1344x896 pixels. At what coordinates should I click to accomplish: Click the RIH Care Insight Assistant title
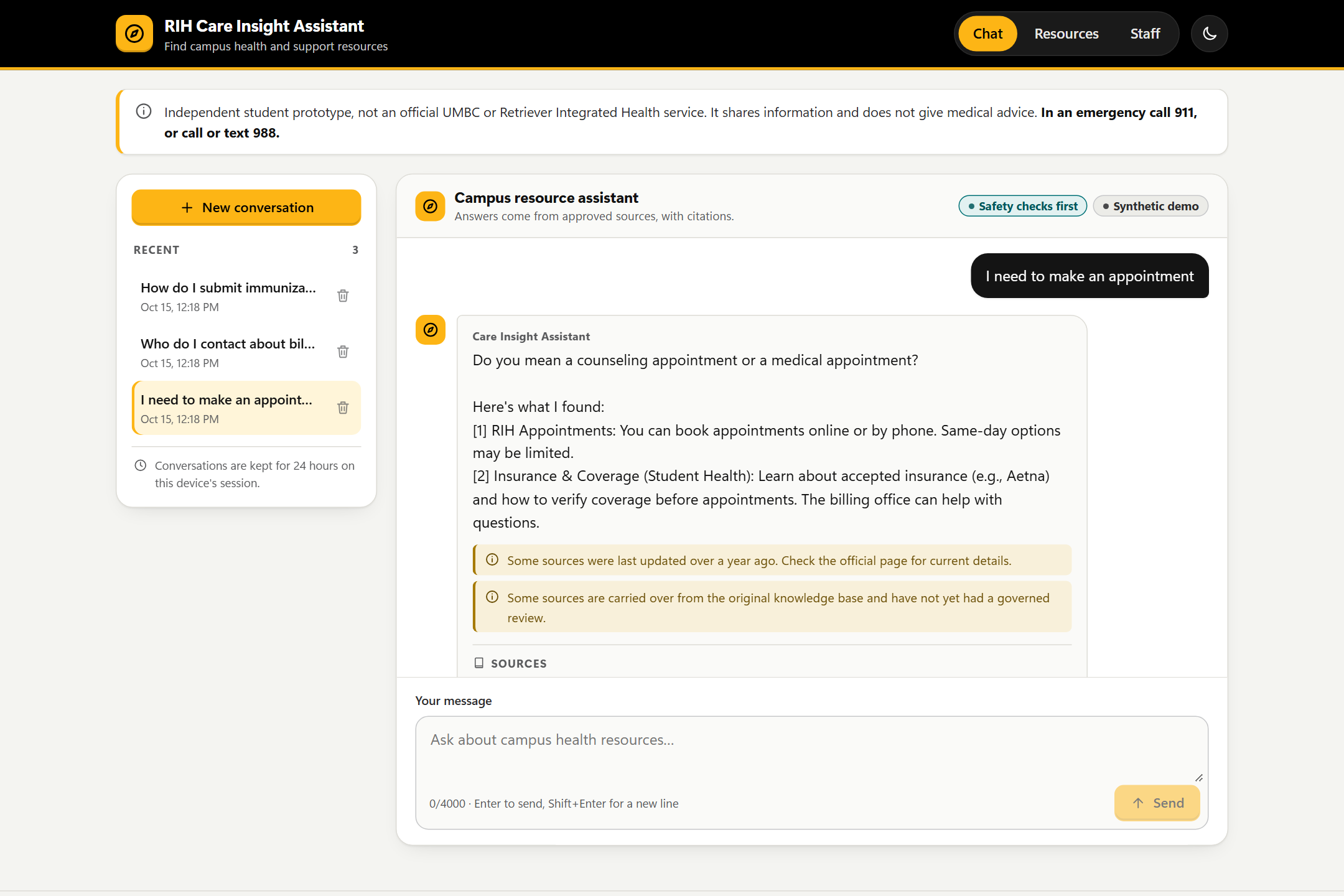pos(264,26)
